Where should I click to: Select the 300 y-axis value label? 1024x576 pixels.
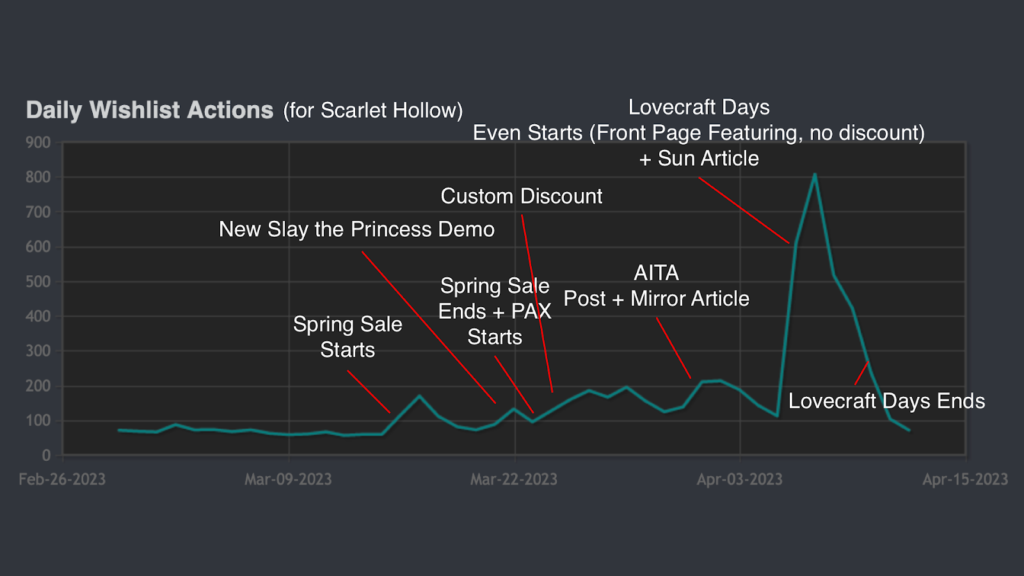pos(38,351)
